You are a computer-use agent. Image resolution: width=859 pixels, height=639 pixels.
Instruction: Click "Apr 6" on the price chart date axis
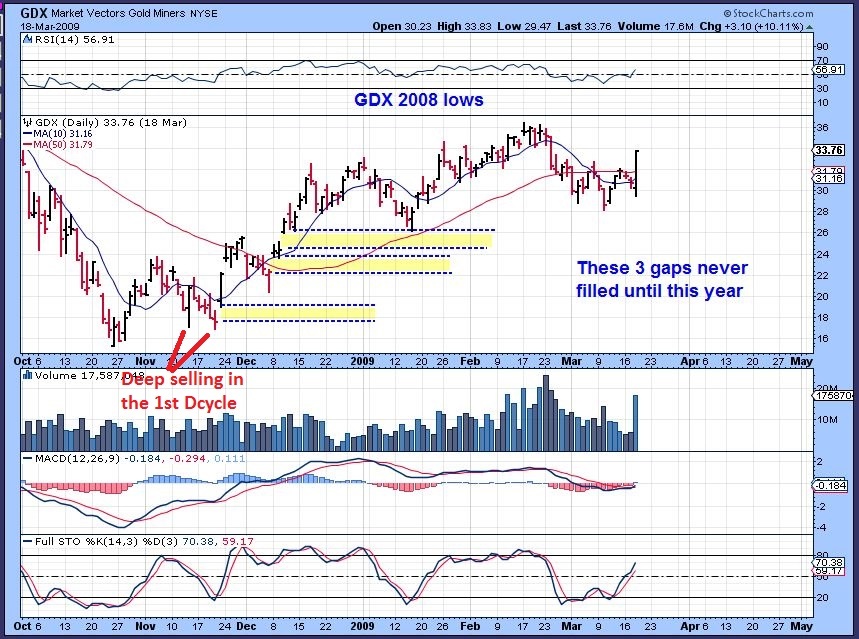point(694,361)
